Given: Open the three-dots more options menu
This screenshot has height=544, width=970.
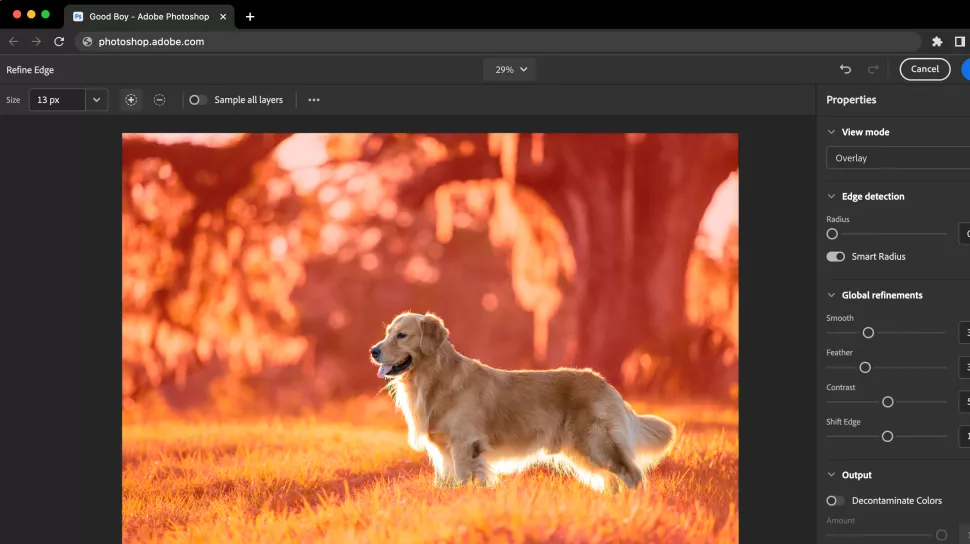Looking at the screenshot, I should [x=314, y=100].
